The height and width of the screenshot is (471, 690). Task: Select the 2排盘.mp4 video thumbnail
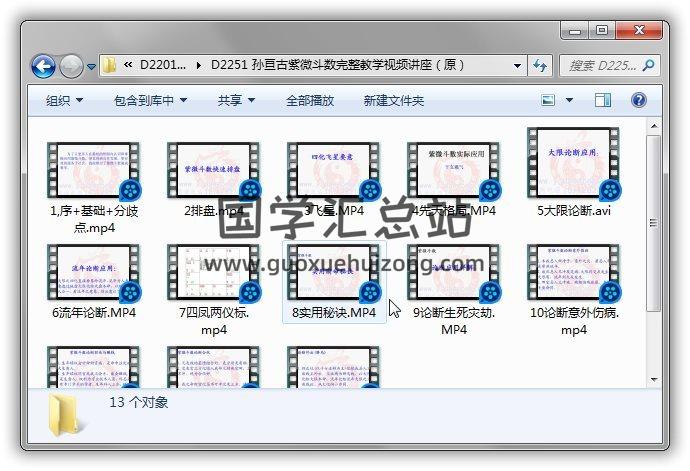[x=213, y=170]
